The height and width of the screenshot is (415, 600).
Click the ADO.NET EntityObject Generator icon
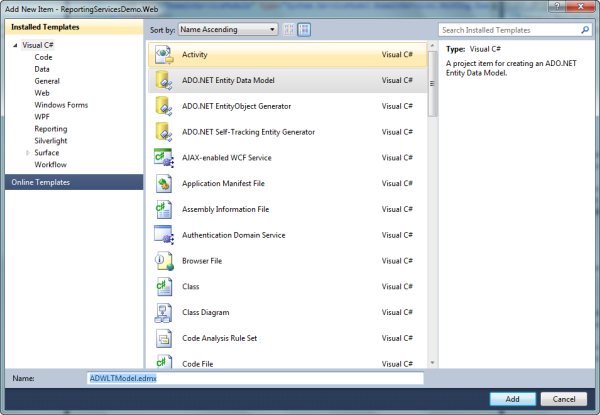[164, 106]
